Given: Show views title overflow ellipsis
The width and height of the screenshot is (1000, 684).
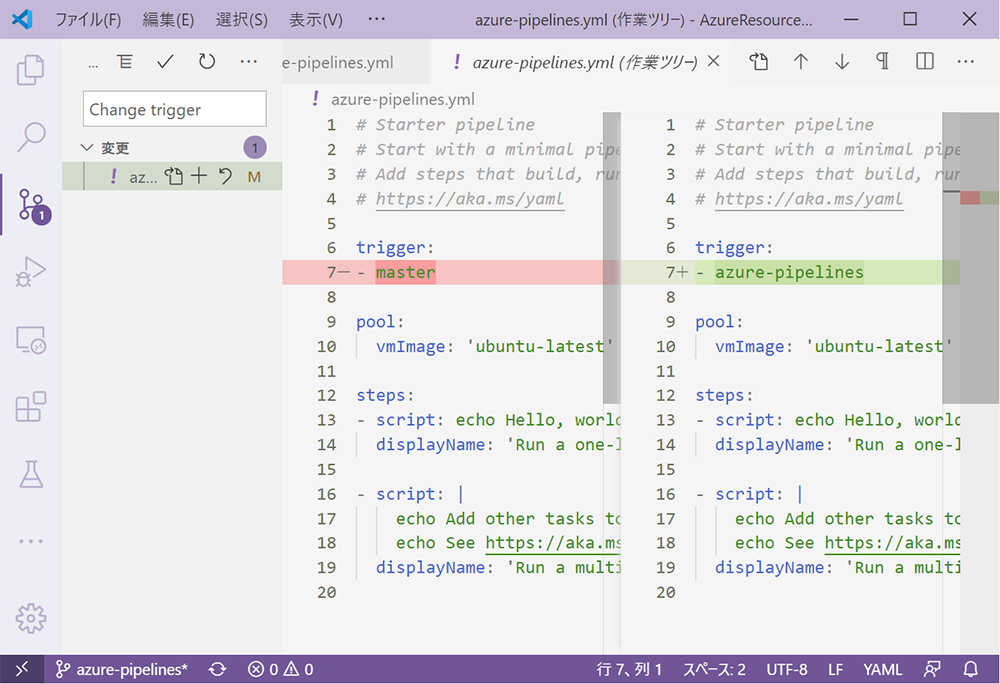Looking at the screenshot, I should 93,64.
